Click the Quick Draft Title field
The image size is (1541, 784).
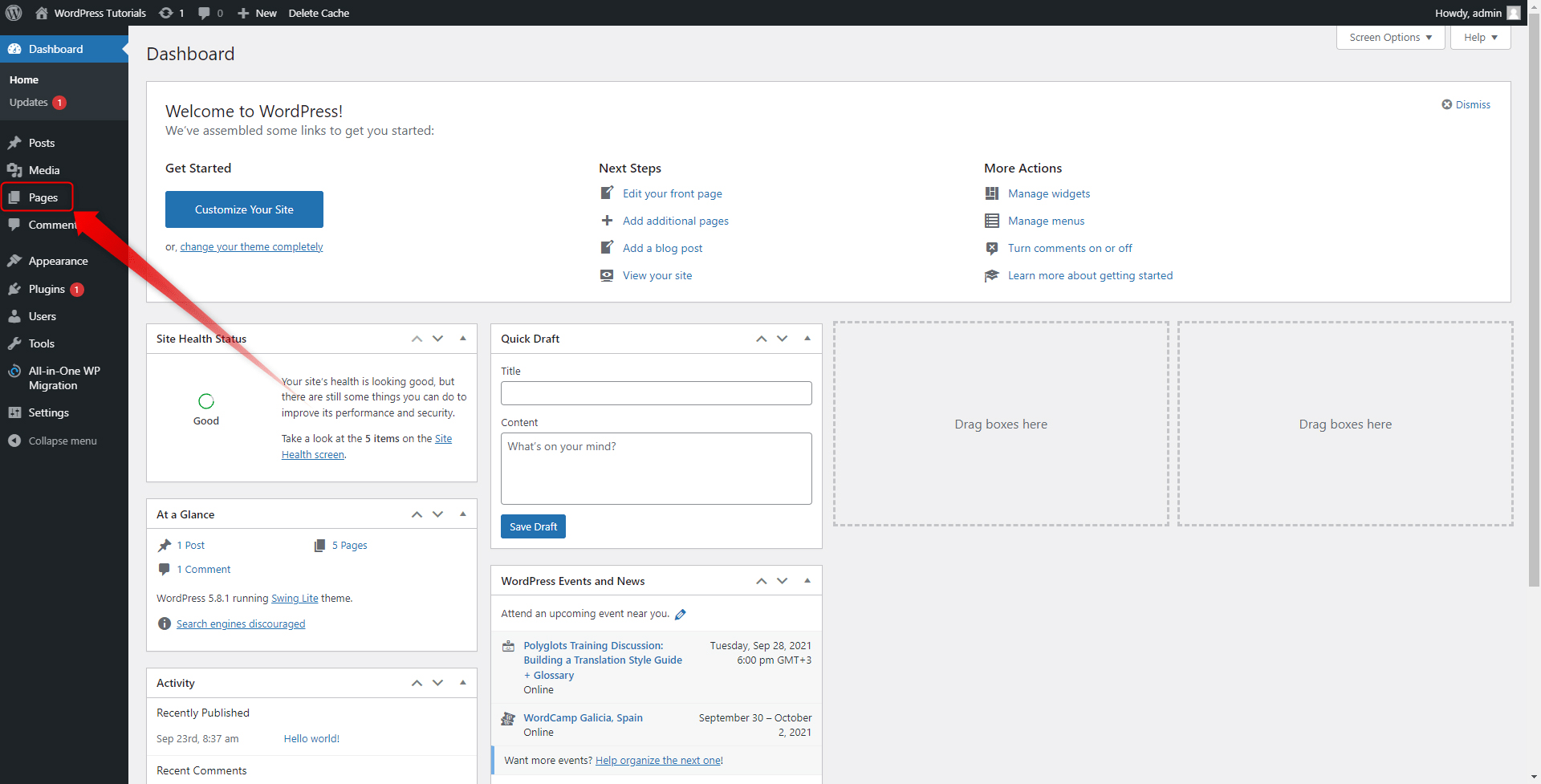click(657, 393)
